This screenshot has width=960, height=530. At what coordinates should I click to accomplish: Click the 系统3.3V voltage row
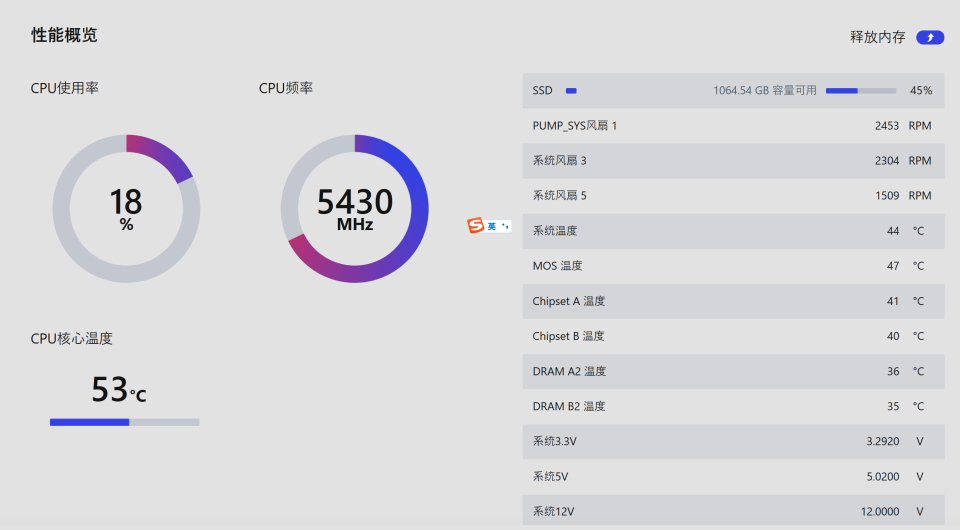point(732,441)
